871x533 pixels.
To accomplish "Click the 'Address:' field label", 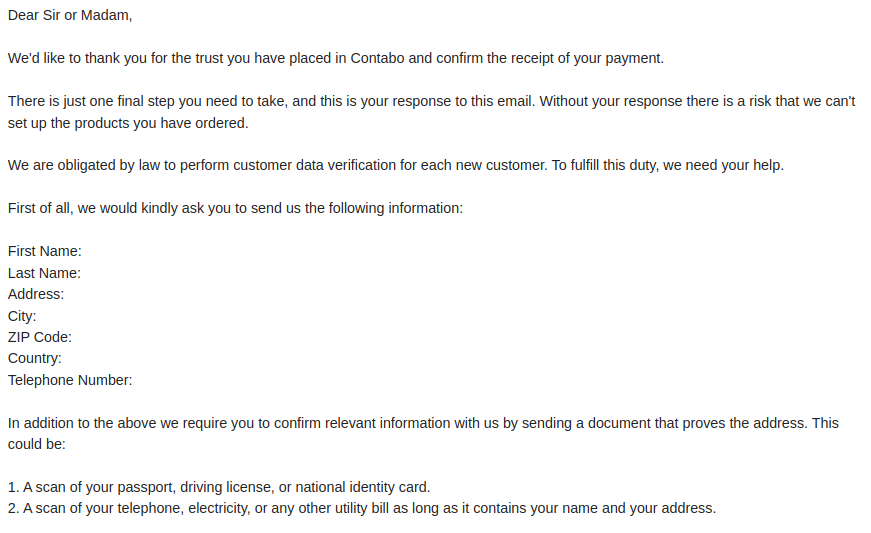I will [36, 294].
